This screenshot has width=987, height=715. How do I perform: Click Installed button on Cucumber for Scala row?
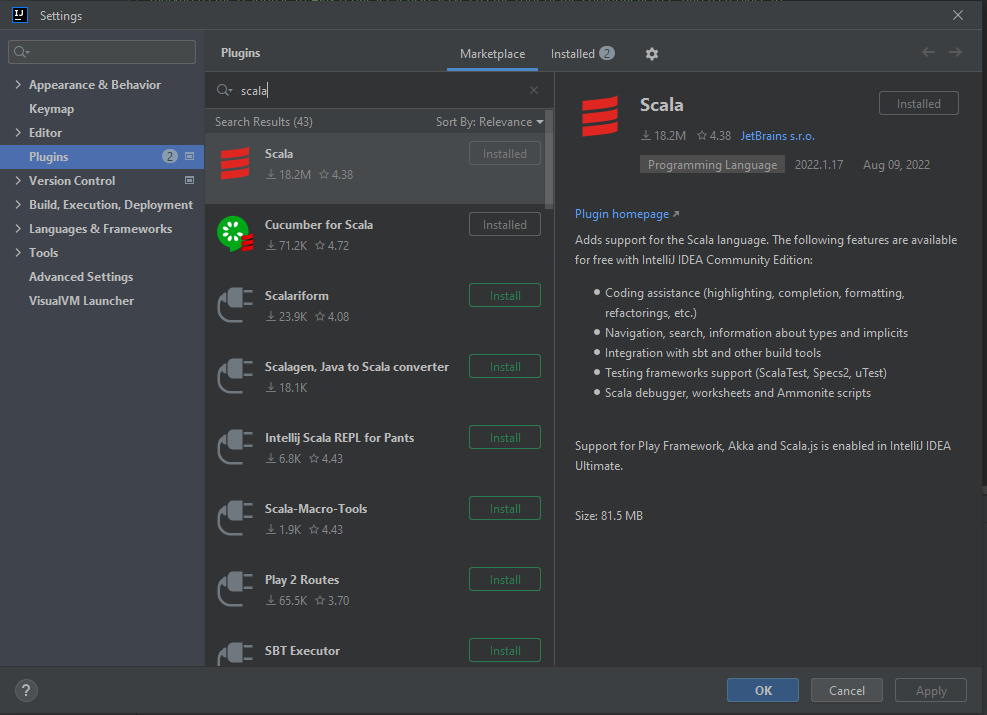tap(505, 224)
